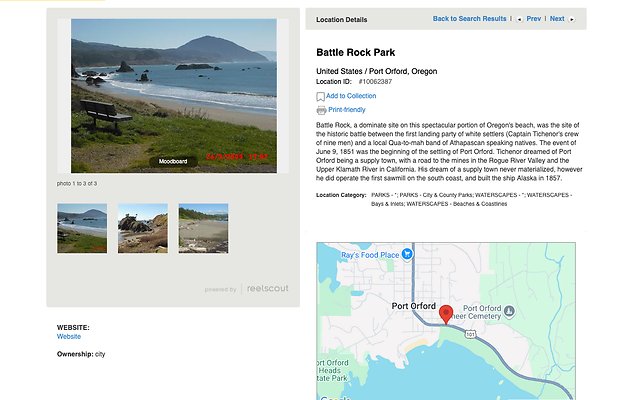Go to the Next location link
Image resolution: width=622 pixels, height=400 pixels.
tap(556, 19)
